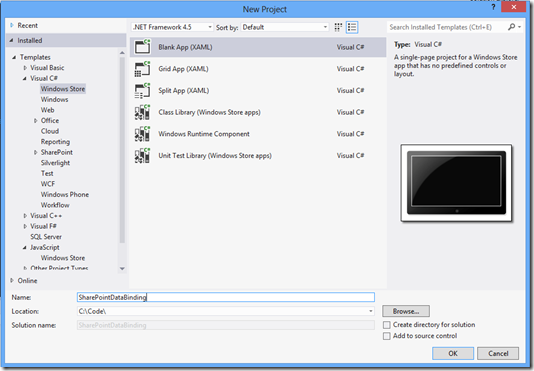The height and width of the screenshot is (371, 534).
Task: Click the Split App (XAML) template icon
Action: tap(142, 91)
